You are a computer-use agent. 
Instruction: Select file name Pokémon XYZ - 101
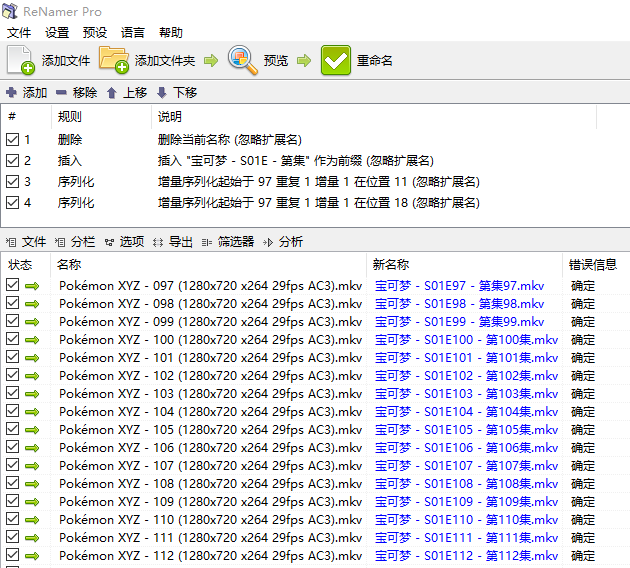coord(211,358)
